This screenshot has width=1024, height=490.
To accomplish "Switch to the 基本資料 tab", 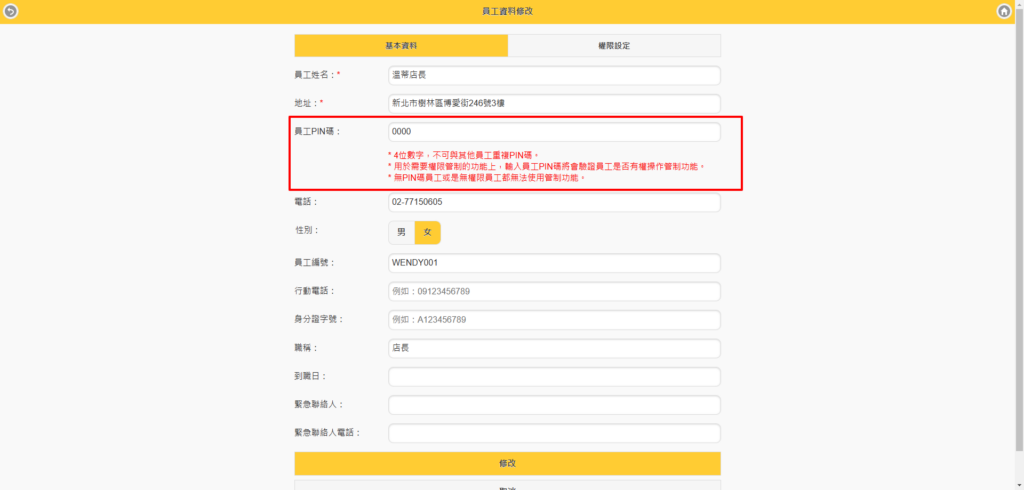I will click(401, 46).
